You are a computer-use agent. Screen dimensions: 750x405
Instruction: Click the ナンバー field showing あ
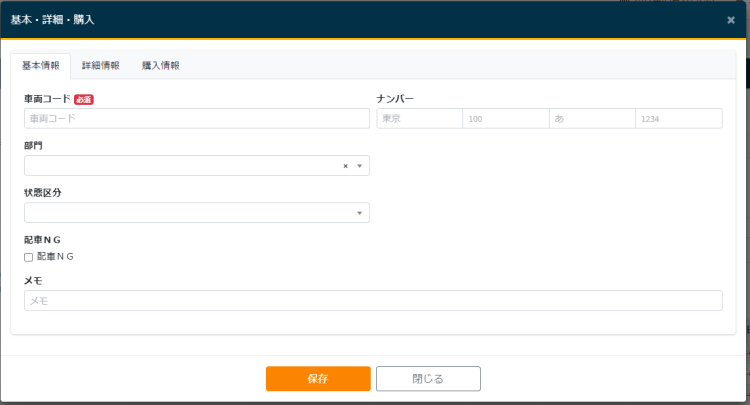coord(592,119)
